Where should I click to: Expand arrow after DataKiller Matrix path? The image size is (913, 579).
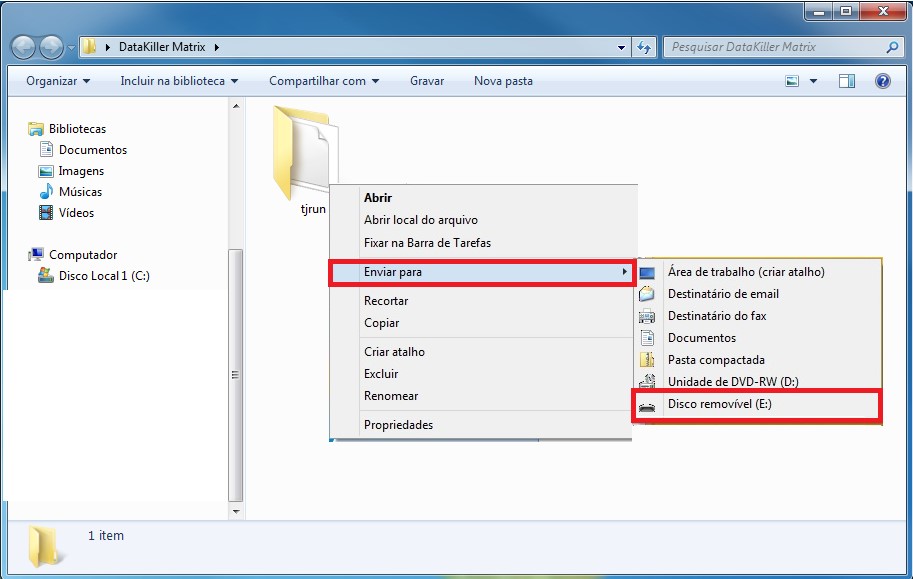[x=217, y=47]
